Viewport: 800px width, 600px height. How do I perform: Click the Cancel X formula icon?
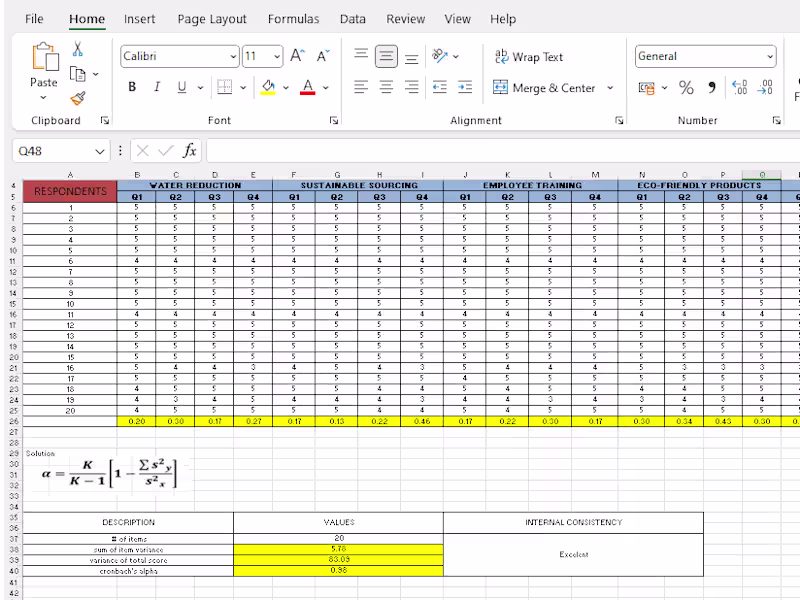tap(143, 151)
